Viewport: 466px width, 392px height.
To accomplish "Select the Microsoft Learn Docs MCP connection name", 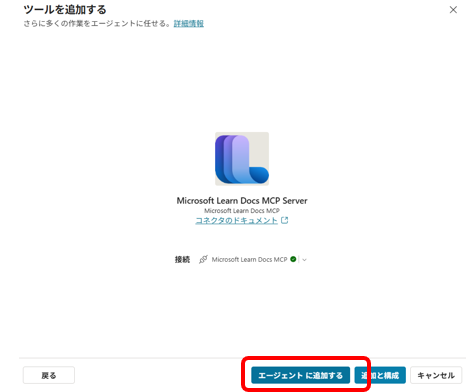I will [249, 259].
